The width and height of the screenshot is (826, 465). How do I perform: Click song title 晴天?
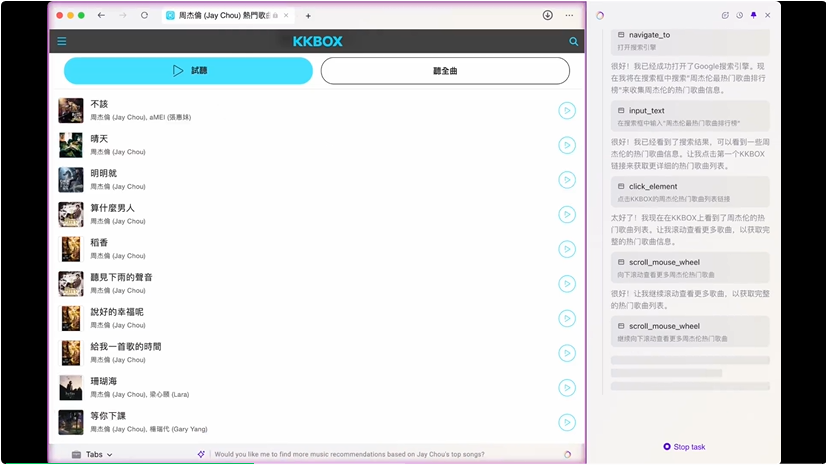(x=99, y=139)
